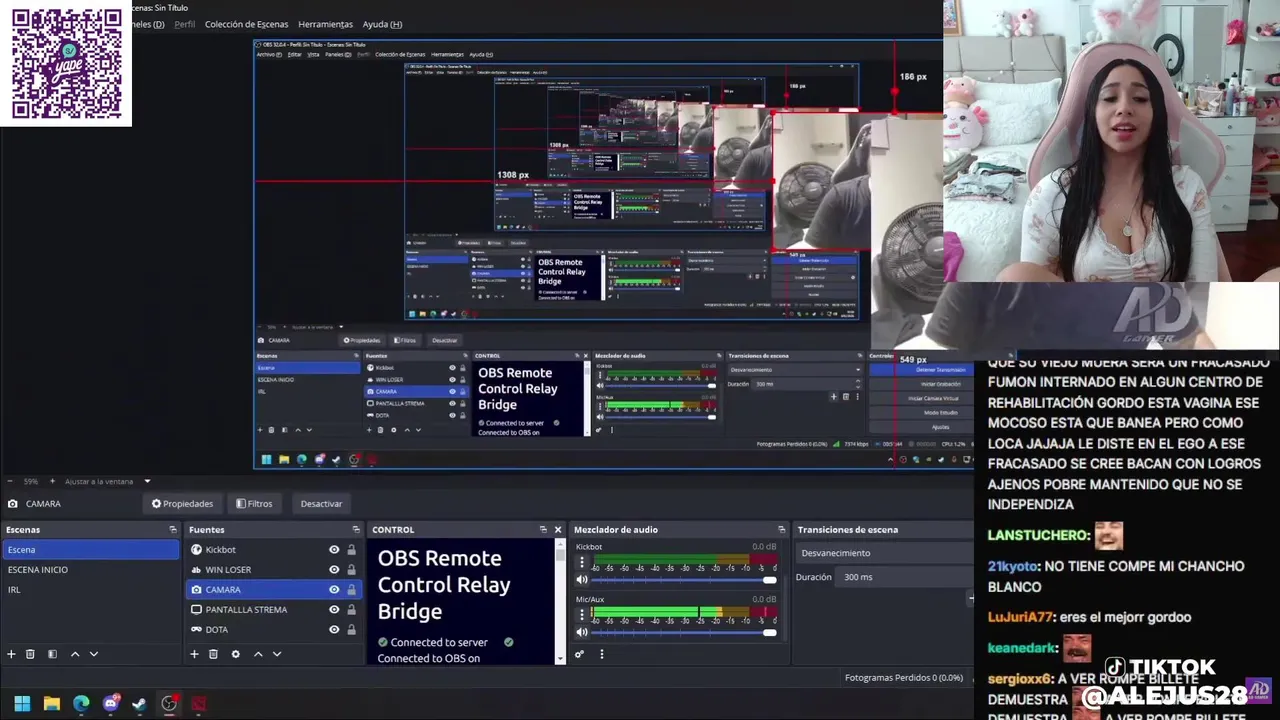Image resolution: width=1280 pixels, height=720 pixels.
Task: Click the CONTROL panel vertical scrollbar
Action: pos(560,601)
